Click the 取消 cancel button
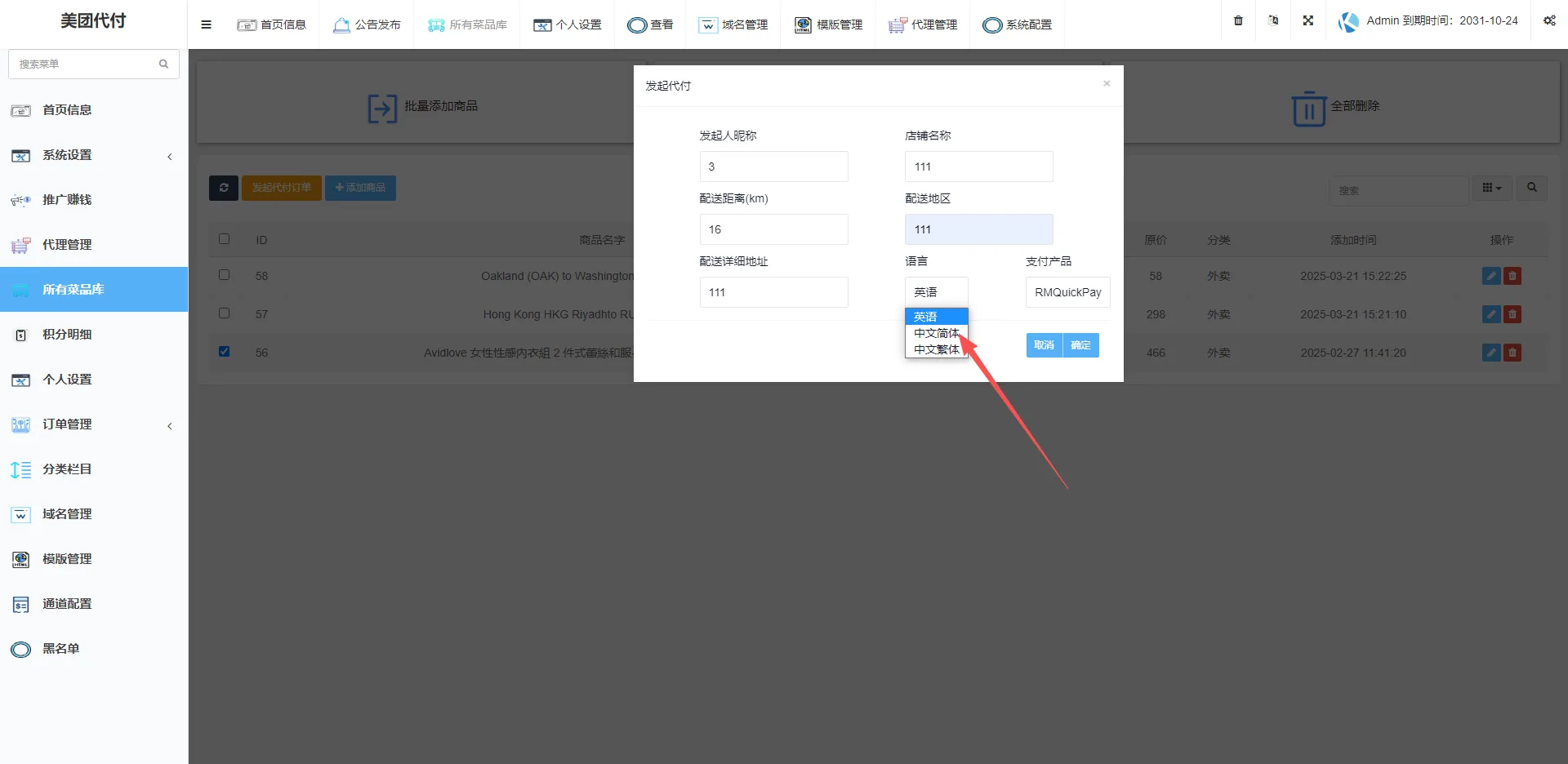The image size is (1568, 764). point(1044,345)
